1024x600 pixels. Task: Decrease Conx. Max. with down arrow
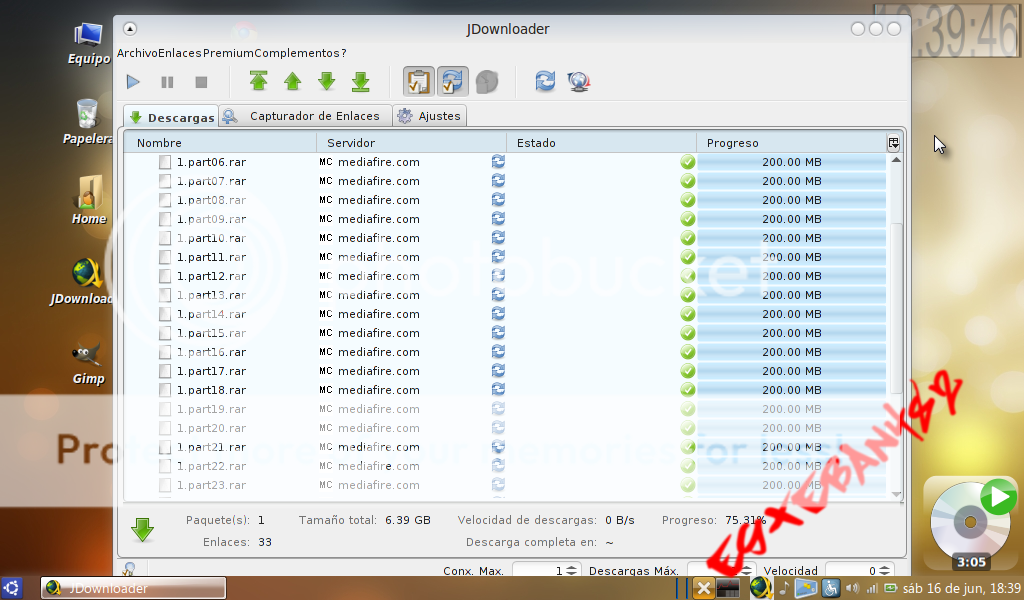pos(571,574)
